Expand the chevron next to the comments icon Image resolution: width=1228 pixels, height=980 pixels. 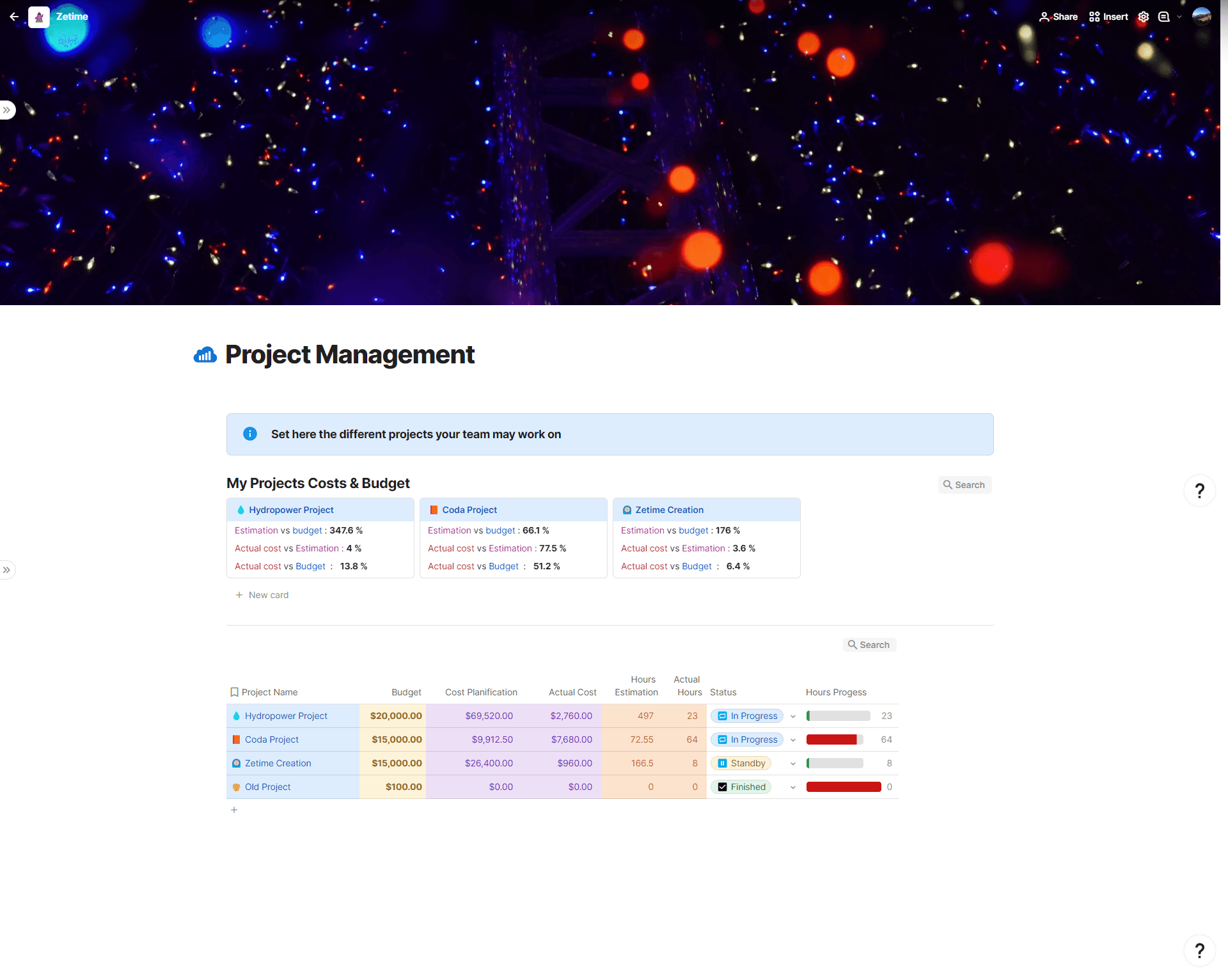1179,17
